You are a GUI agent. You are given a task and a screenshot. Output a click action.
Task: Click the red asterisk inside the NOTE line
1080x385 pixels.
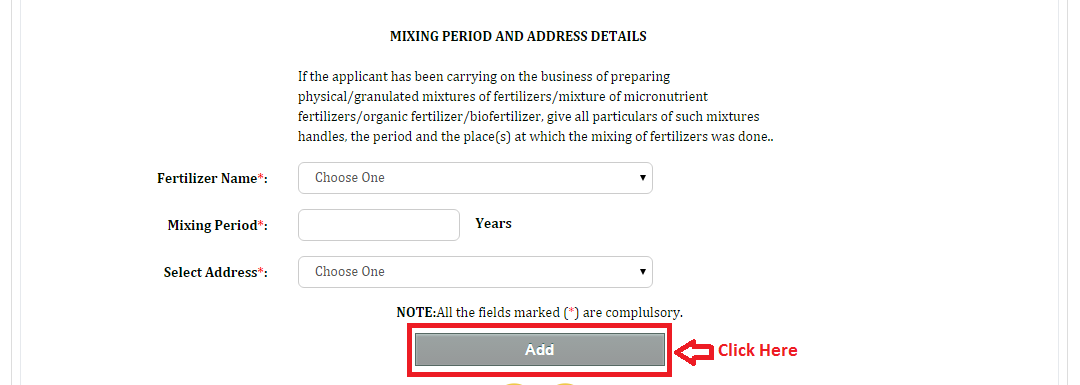(571, 312)
